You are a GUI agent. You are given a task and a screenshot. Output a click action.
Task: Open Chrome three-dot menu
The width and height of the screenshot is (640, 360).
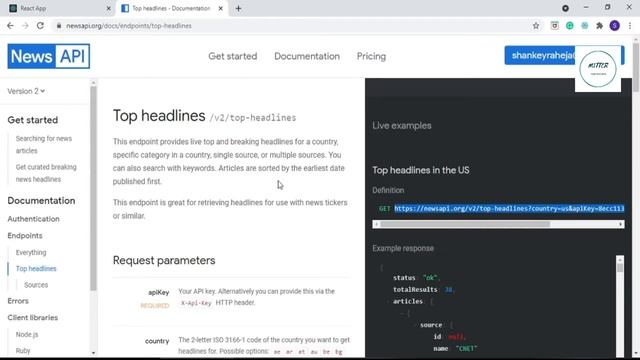click(630, 26)
